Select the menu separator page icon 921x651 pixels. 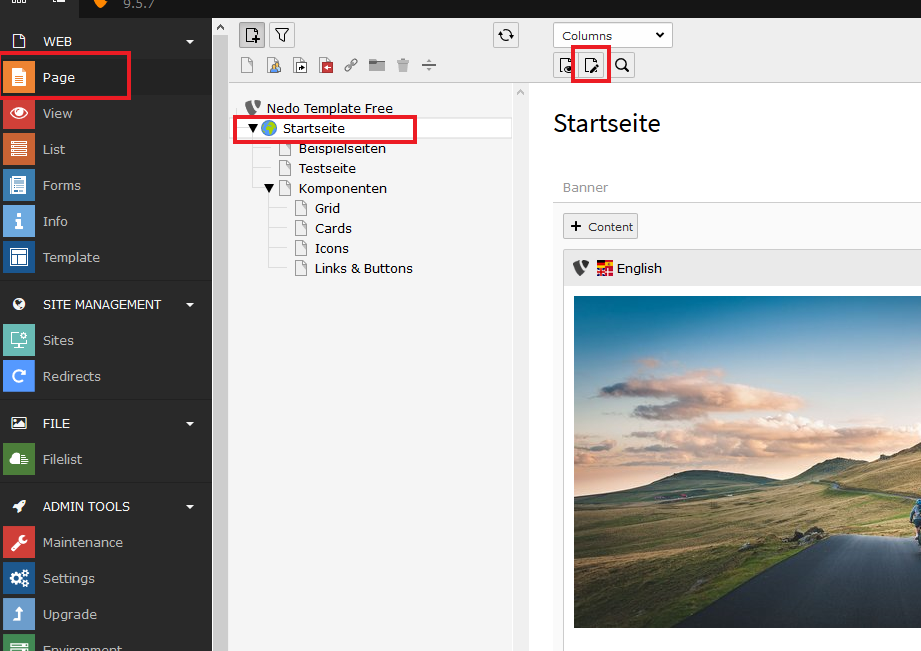pos(429,65)
